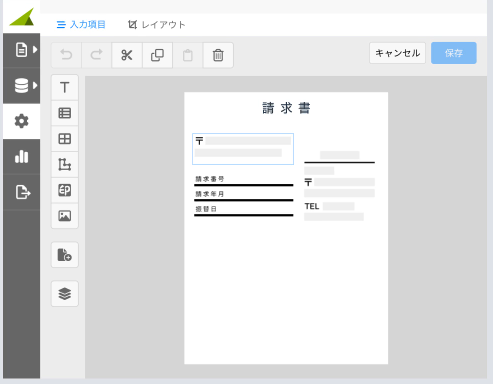
Task: Select the 振替日 field label
Action: click(206, 209)
